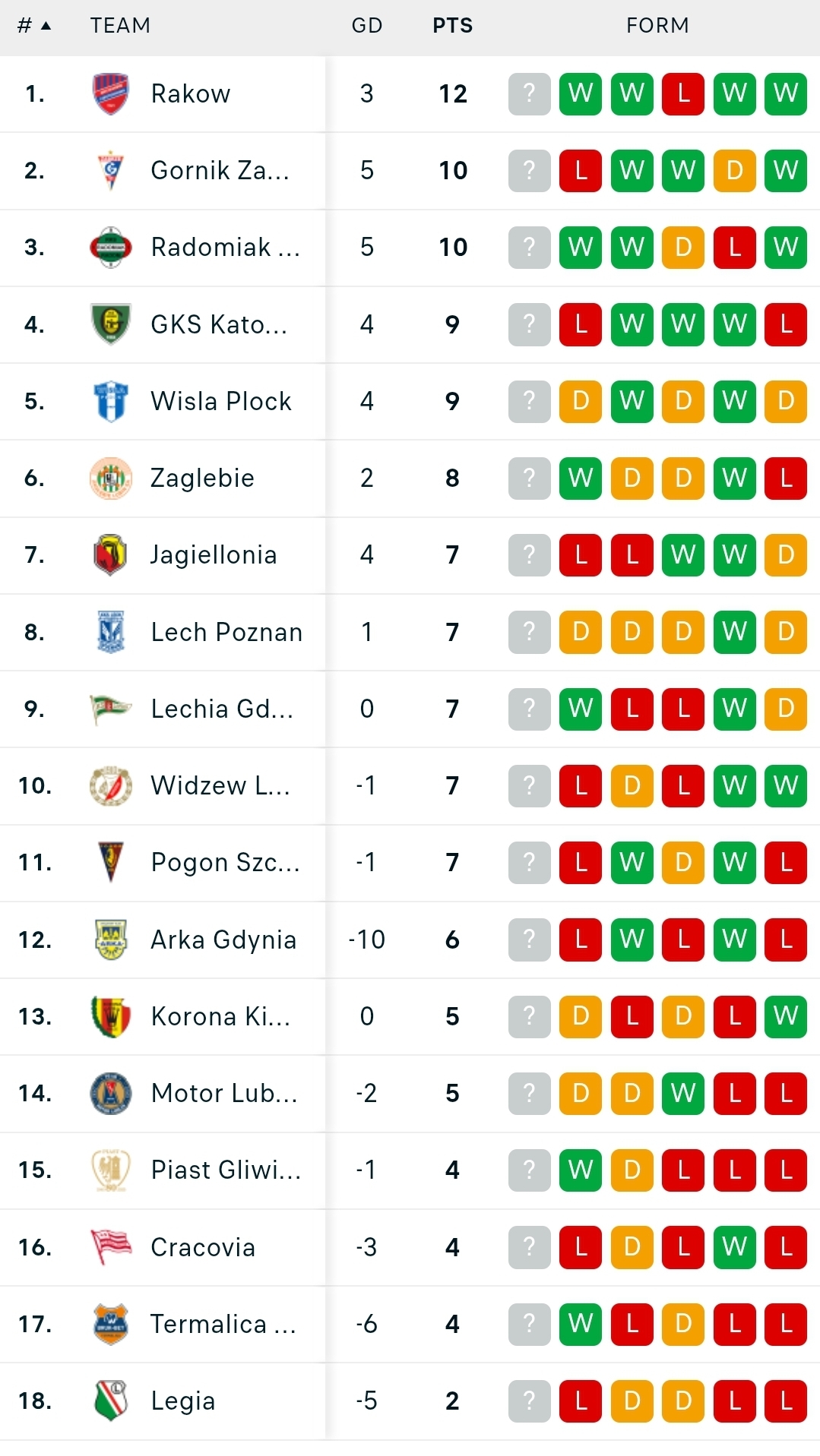Click the FORM column header
Viewport: 820px width, 1456px height.
point(657,26)
